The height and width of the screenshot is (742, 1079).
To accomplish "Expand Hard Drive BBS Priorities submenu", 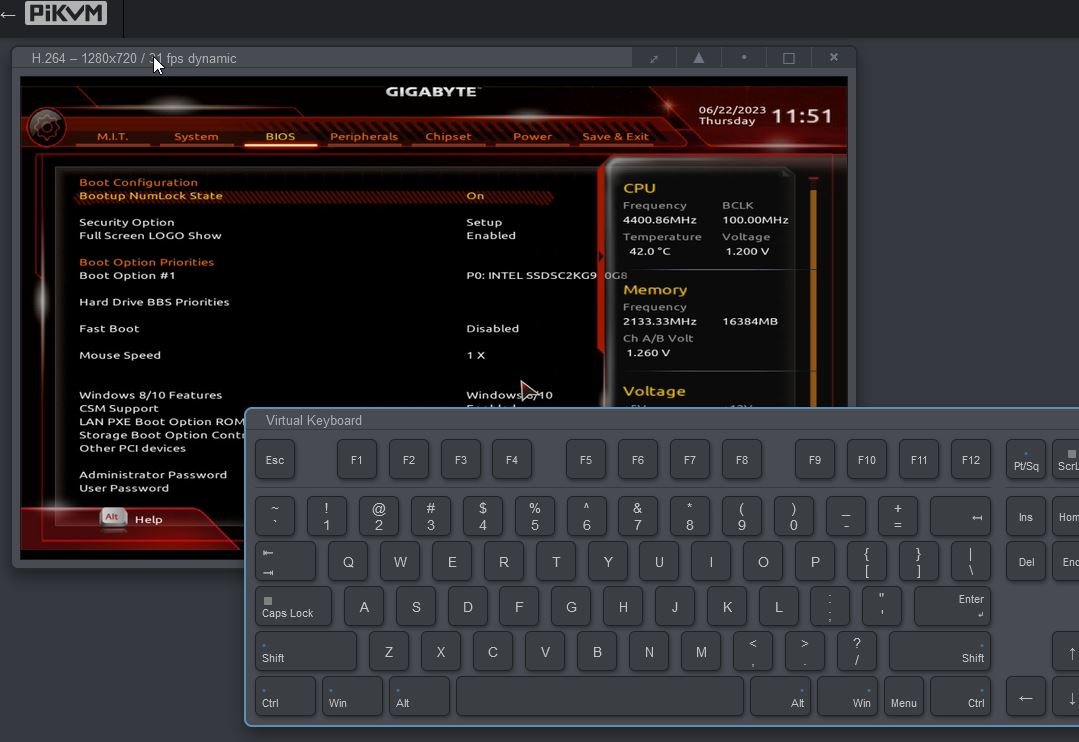I will coord(154,302).
